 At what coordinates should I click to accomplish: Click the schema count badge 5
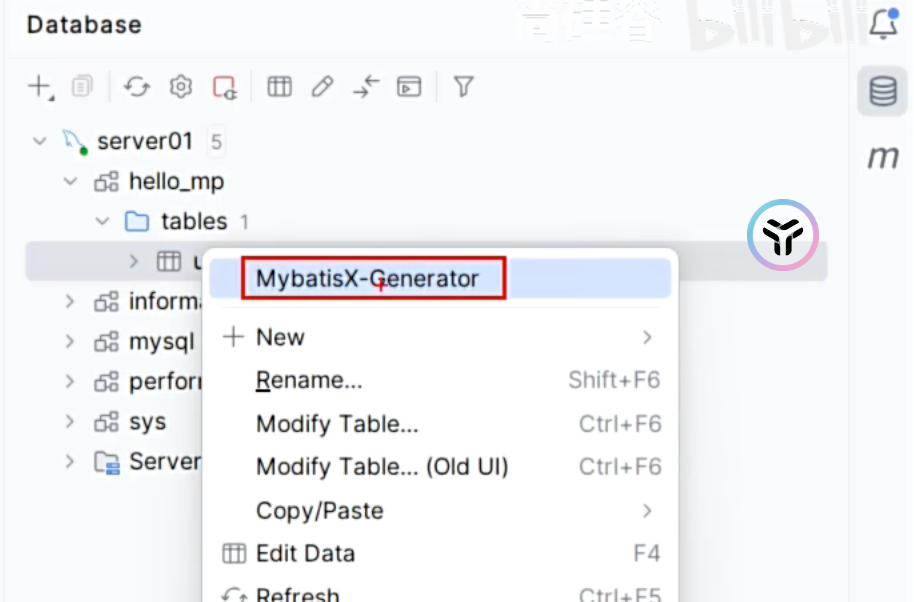pos(216,142)
